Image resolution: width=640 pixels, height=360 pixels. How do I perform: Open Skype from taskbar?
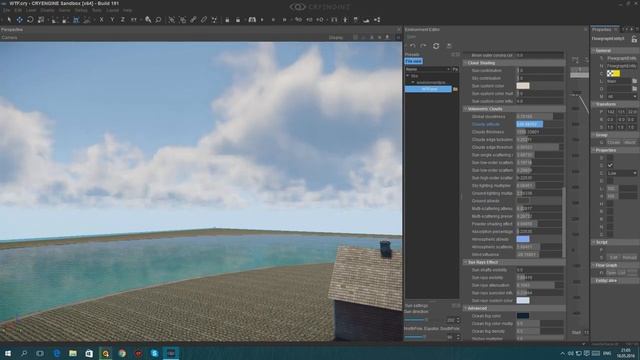coord(155,353)
